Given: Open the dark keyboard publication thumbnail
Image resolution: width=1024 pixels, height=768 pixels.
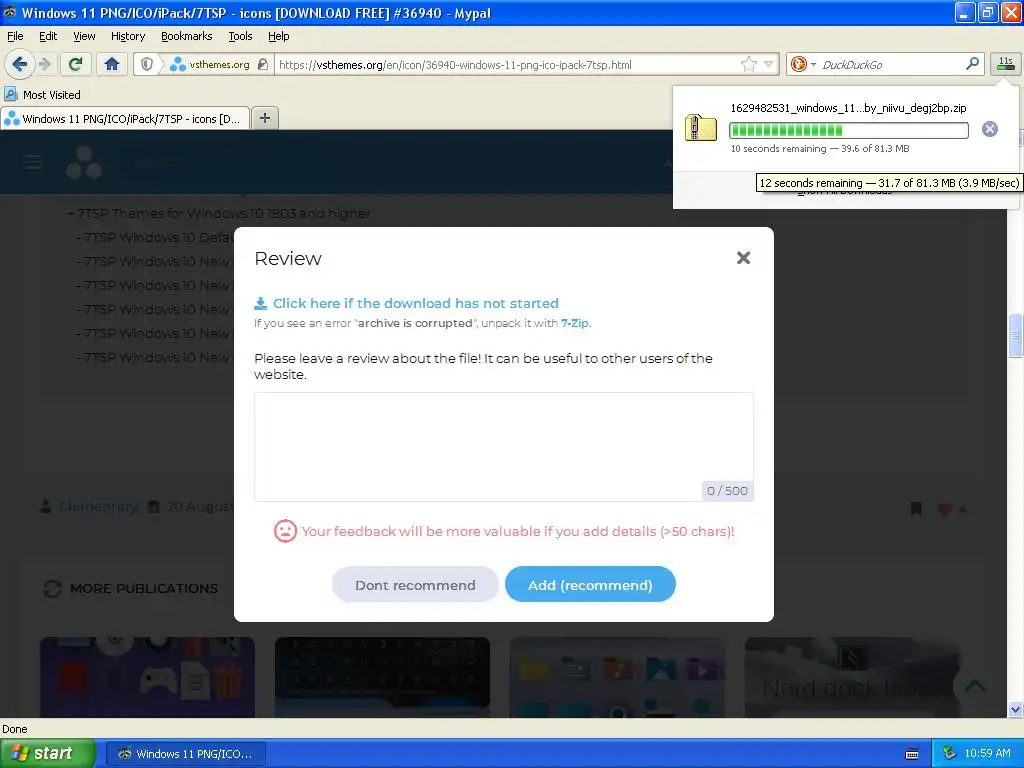Looking at the screenshot, I should pyautogui.click(x=382, y=677).
